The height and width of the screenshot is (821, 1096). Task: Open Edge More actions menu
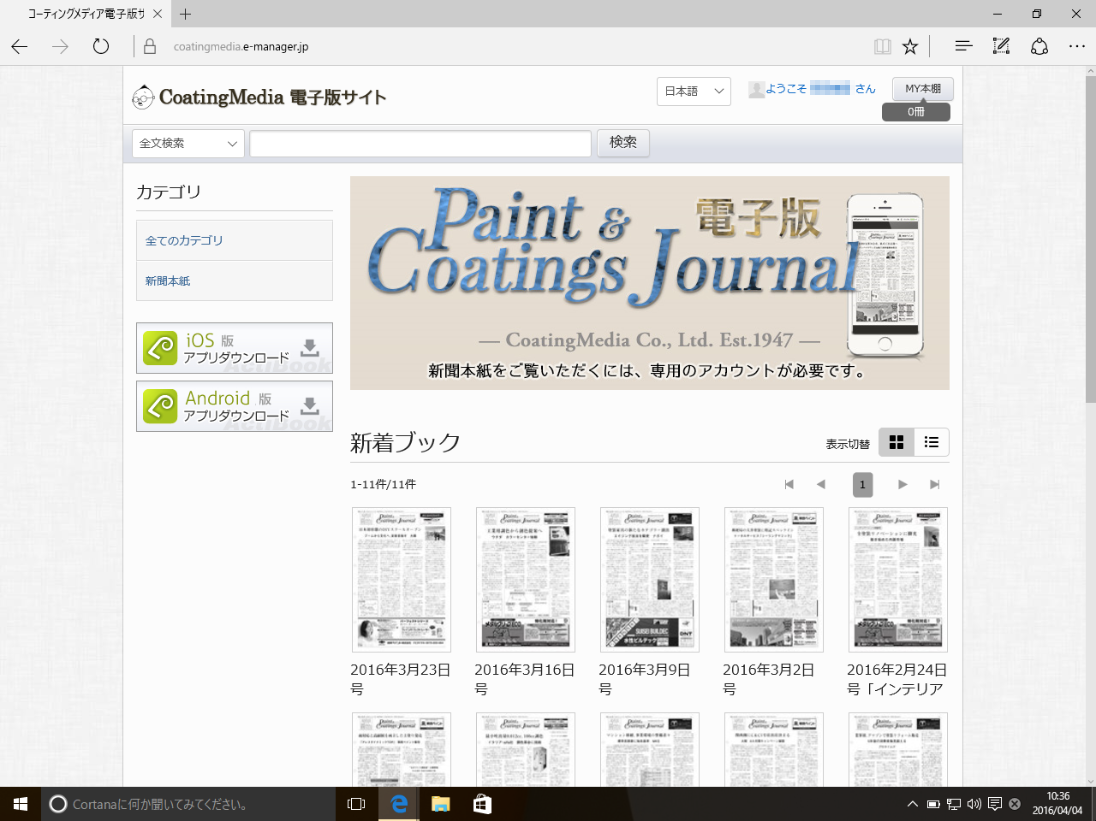click(x=1077, y=47)
